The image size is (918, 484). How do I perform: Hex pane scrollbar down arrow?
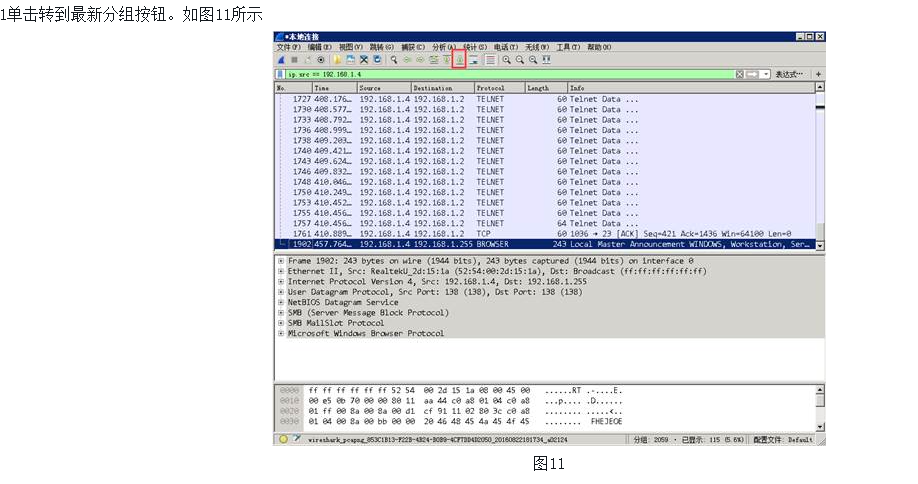820,427
